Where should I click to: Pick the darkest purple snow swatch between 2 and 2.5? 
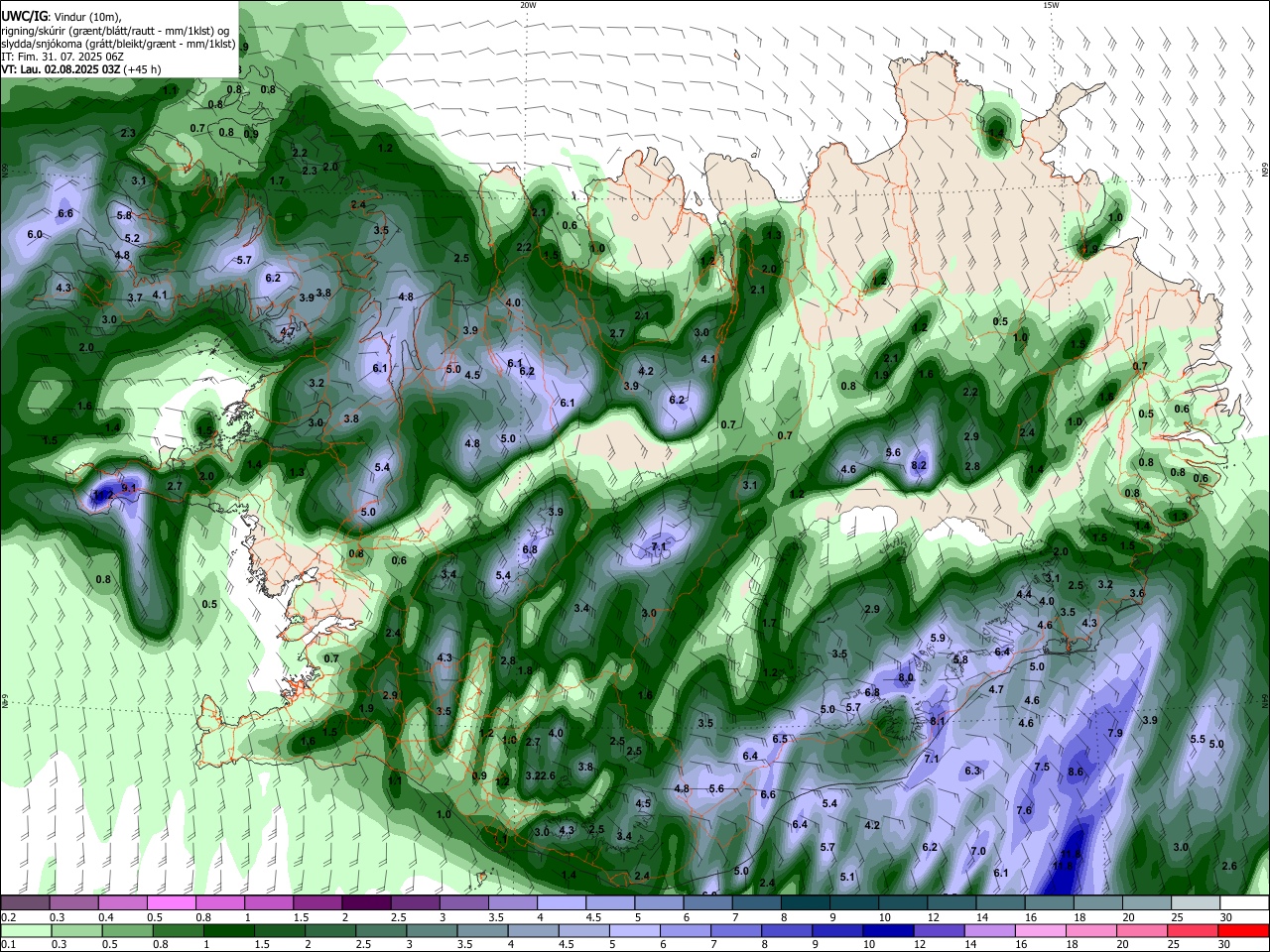tap(366, 903)
